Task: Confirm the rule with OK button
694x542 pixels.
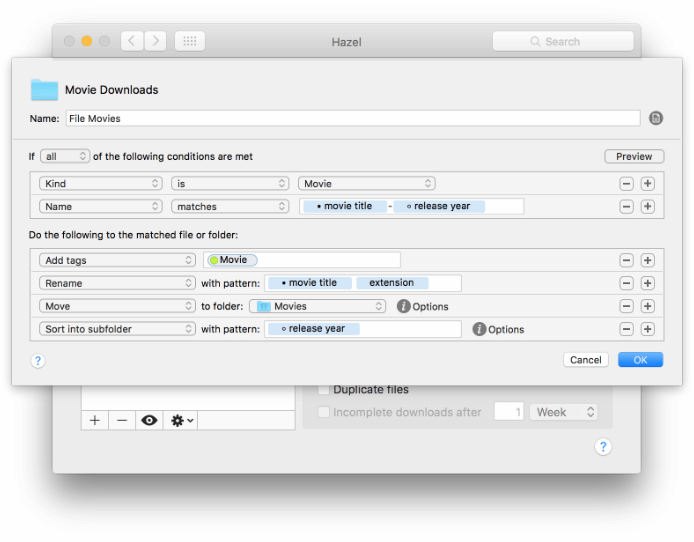Action: (640, 360)
